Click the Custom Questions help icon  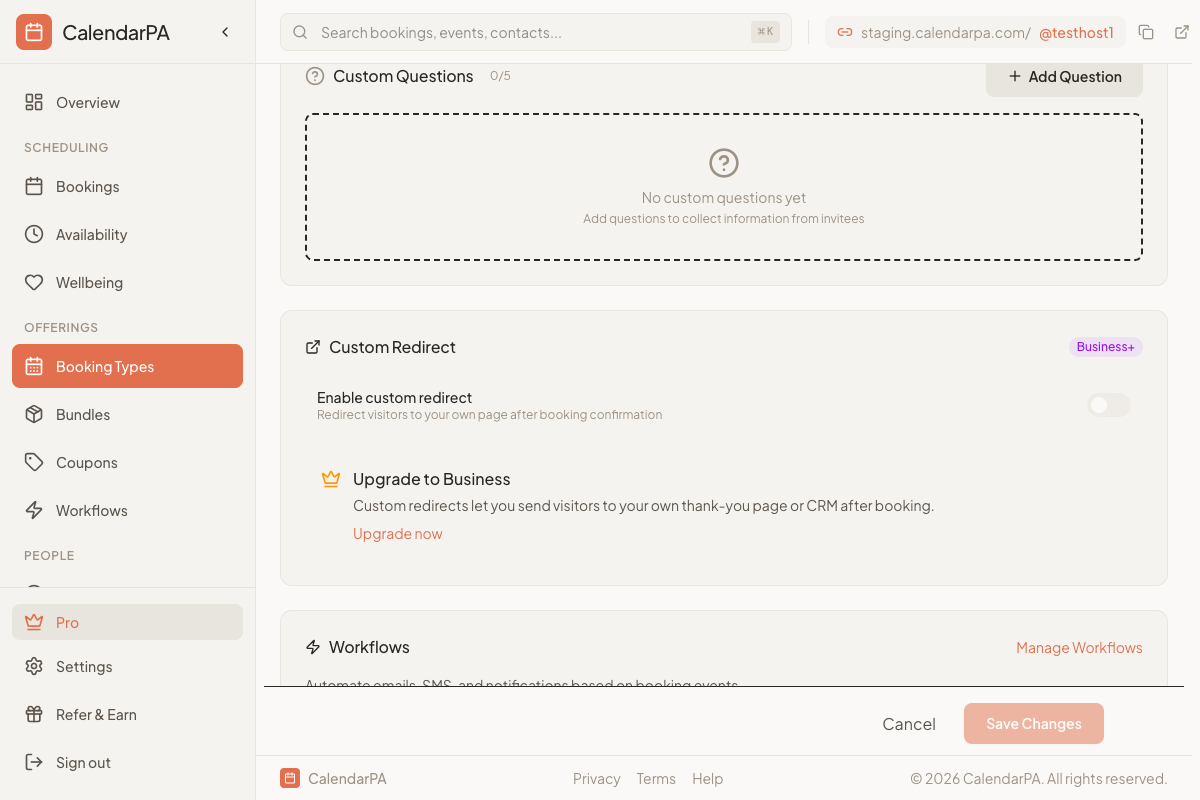click(315, 76)
